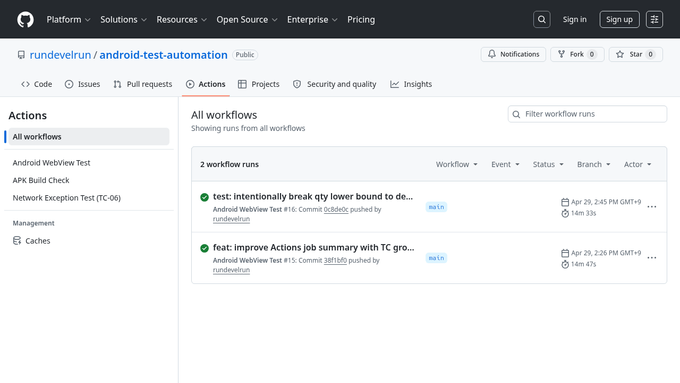The width and height of the screenshot is (680, 383).
Task: Open the Branch filter dropdown
Action: [594, 164]
